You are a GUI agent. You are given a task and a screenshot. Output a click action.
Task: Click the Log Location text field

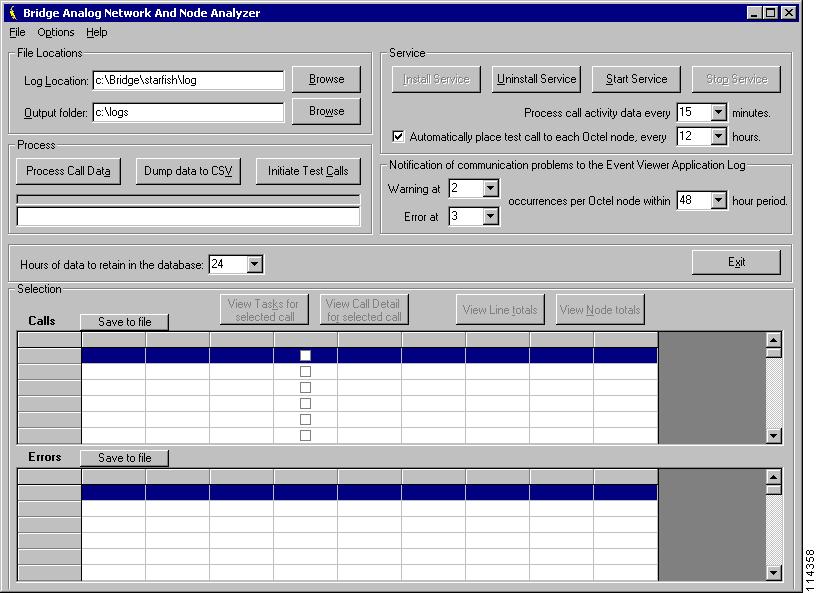[189, 80]
